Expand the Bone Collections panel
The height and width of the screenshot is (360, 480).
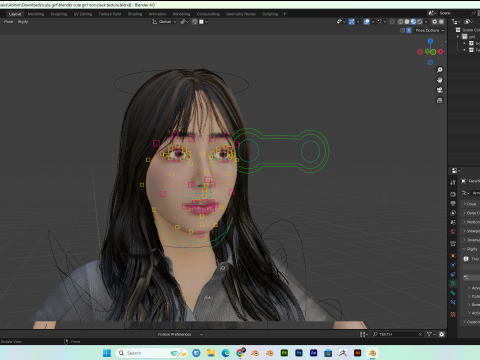[x=471, y=213]
